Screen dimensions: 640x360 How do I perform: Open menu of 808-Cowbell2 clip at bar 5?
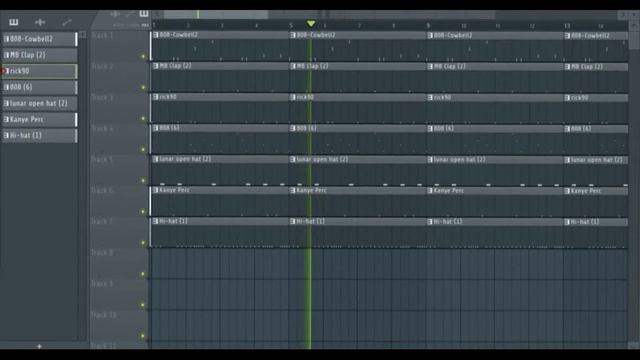coord(293,35)
